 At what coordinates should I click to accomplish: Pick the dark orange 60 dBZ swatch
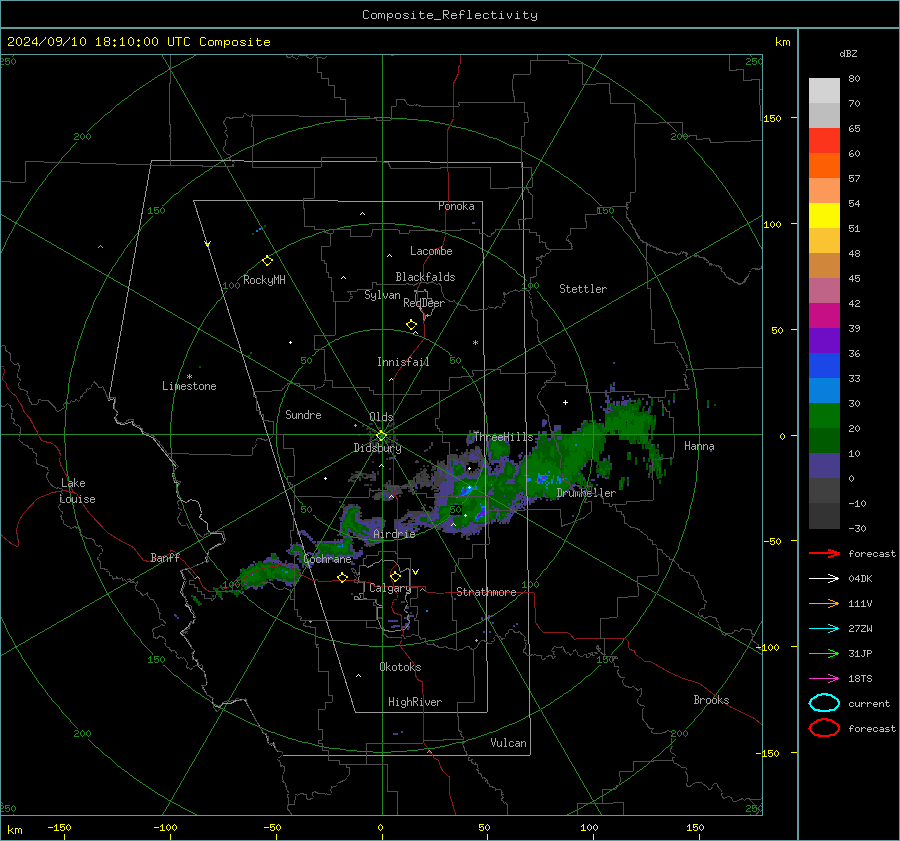(x=824, y=165)
